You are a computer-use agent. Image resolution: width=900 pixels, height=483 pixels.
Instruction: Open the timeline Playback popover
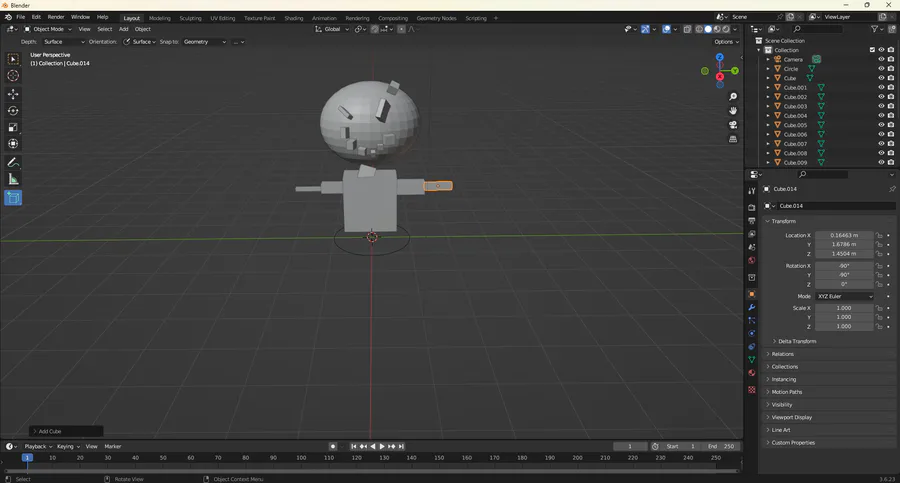pyautogui.click(x=38, y=446)
